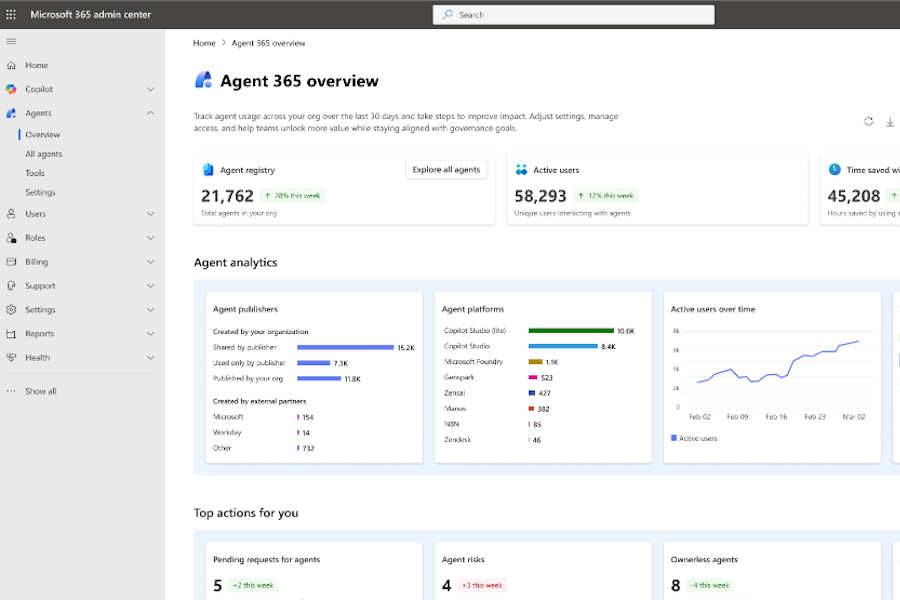Go to Home breadcrumb link
Image resolution: width=900 pixels, height=600 pixels.
point(204,43)
